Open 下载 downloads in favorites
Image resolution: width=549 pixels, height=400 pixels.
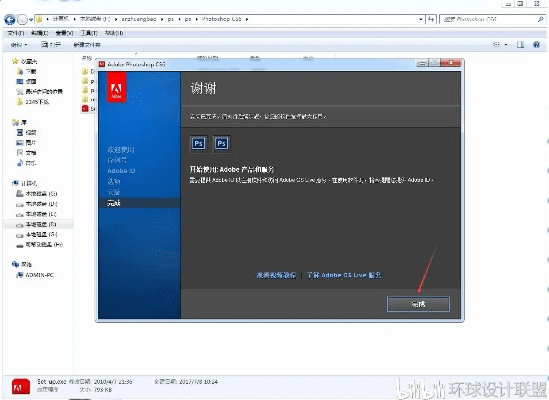[27, 71]
